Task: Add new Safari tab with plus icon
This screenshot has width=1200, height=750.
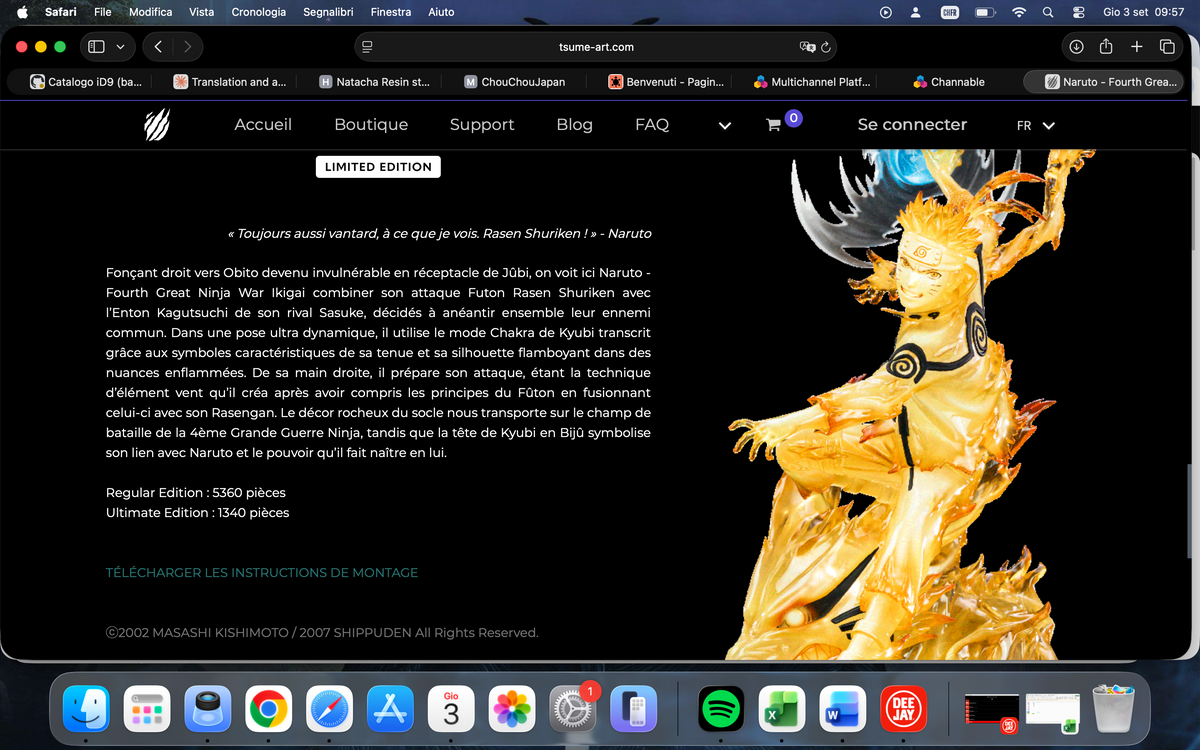Action: pos(1137,46)
